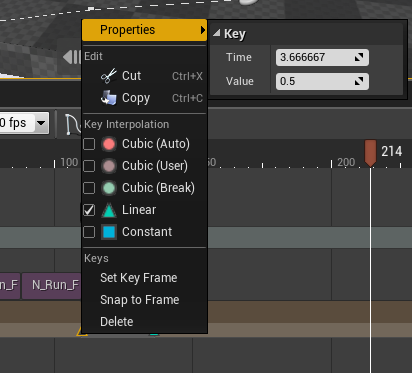Viewport: 412px width, 373px height.
Task: Click the spin arrow in the Value field
Action: point(359,81)
